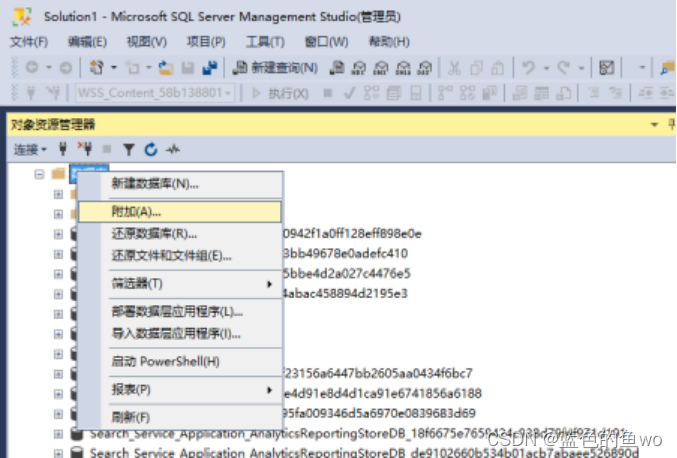
Task: Expand the node ending in 5bbe4d2a027c4476e5
Action: (58, 274)
